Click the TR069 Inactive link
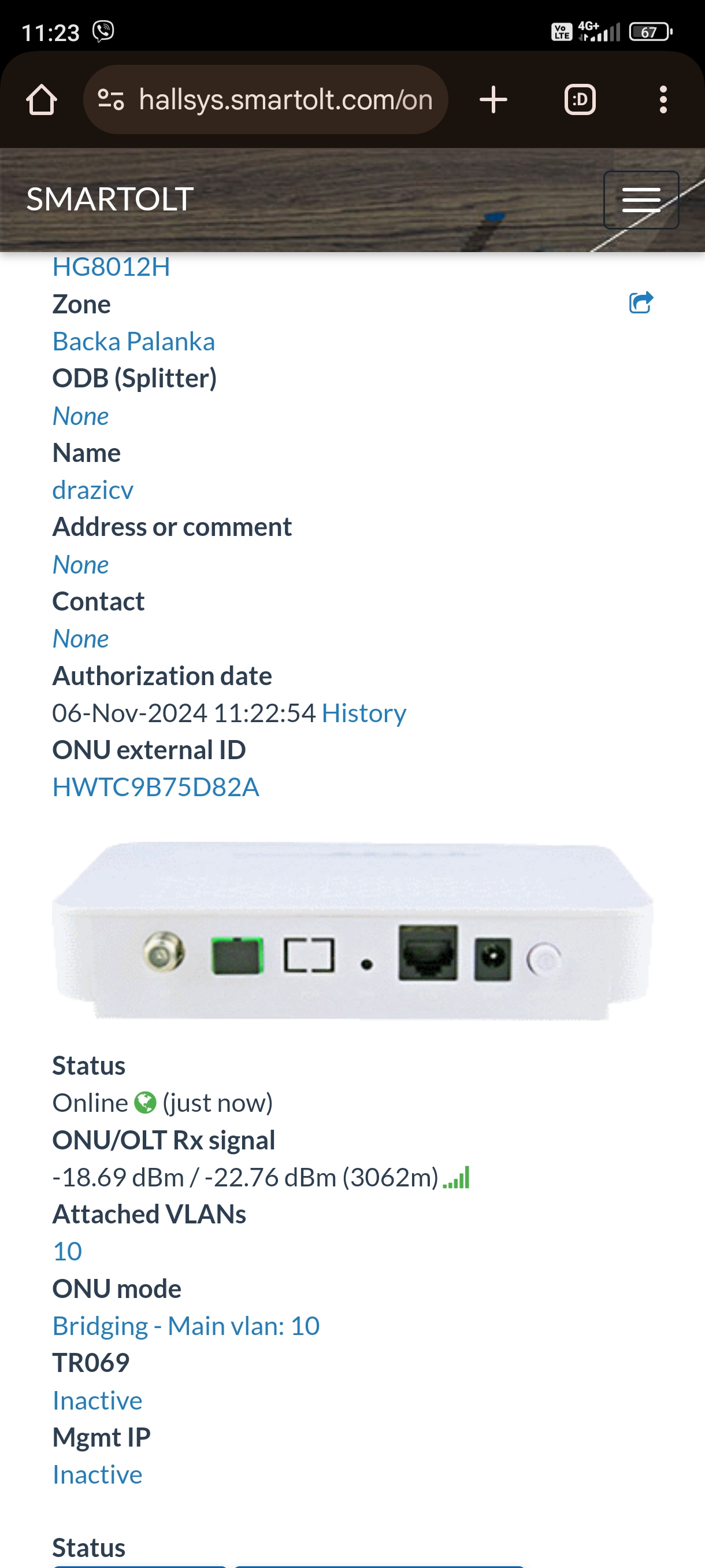The image size is (705, 1568). 97,1400
